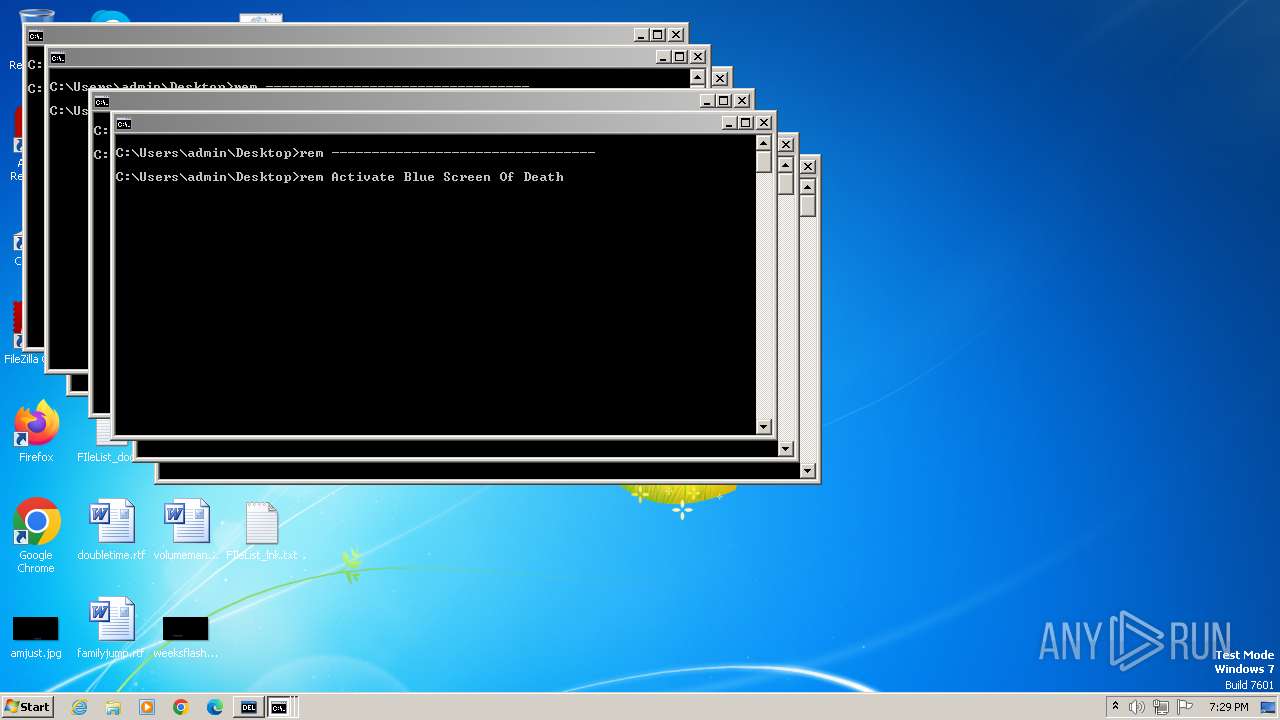The height and width of the screenshot is (720, 1280).
Task: Launch Internet Explorer from the taskbar
Action: (x=79, y=707)
